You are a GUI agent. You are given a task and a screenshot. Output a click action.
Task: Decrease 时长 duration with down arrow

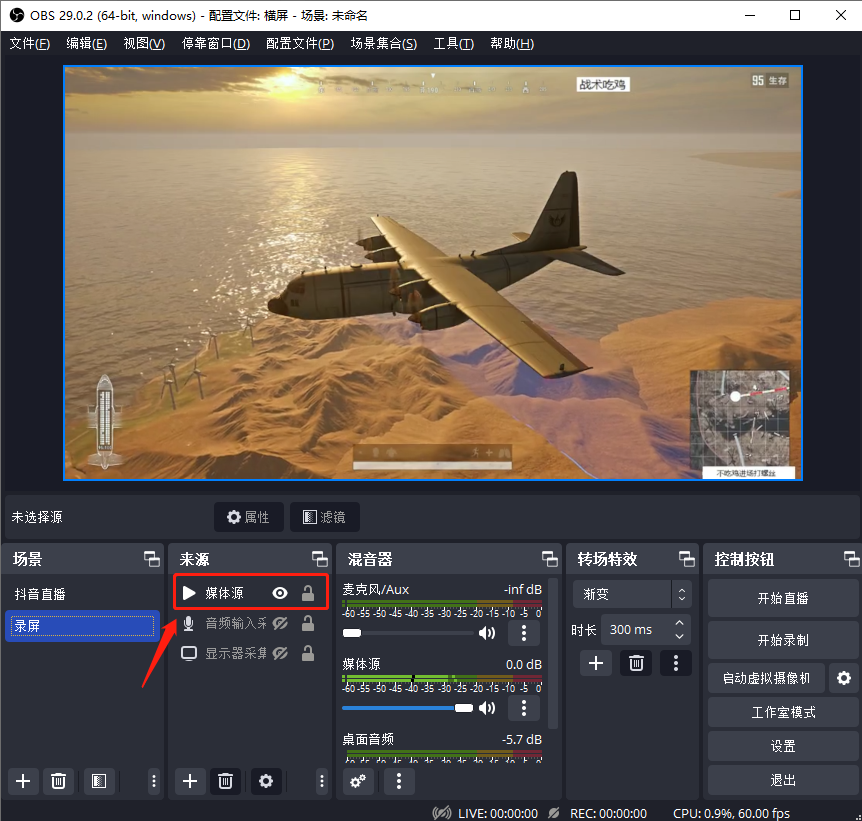679,636
